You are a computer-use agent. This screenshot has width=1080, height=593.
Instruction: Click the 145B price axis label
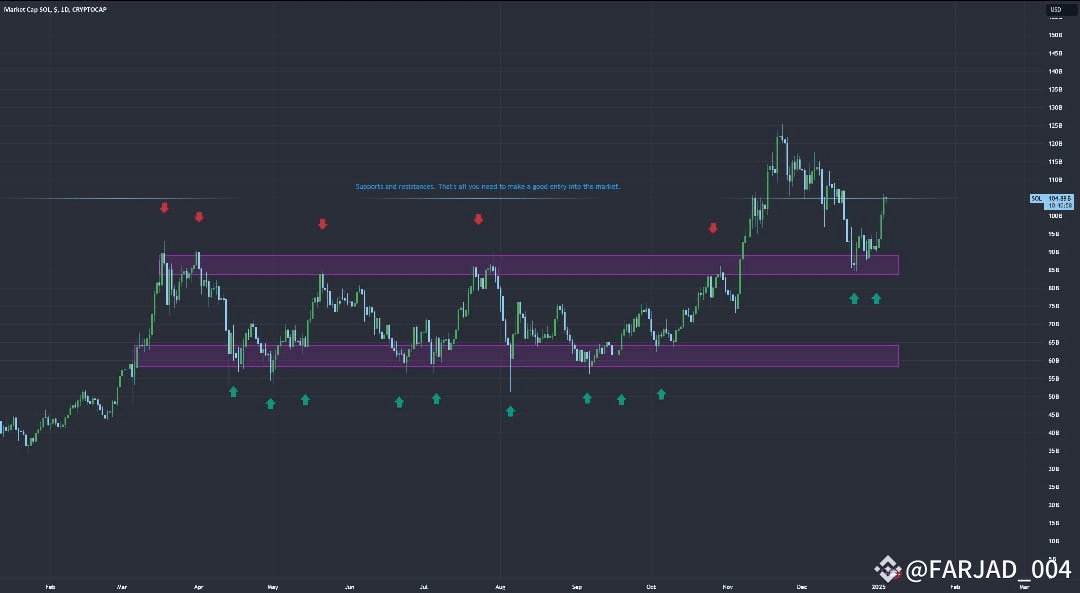[1055, 53]
